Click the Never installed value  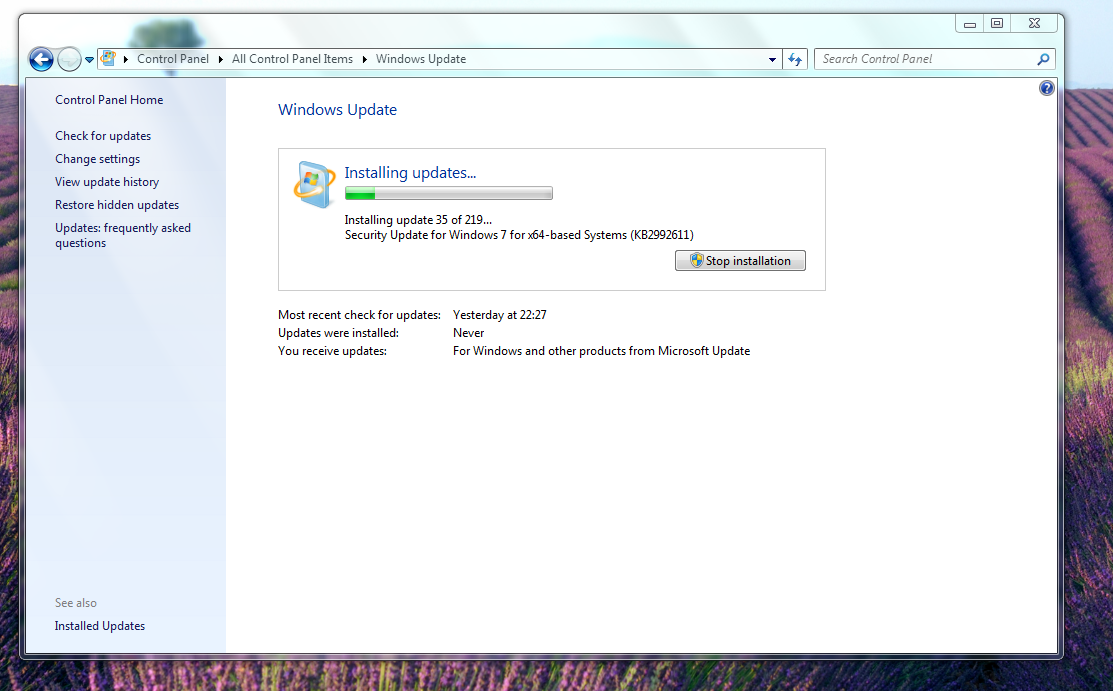tap(468, 333)
